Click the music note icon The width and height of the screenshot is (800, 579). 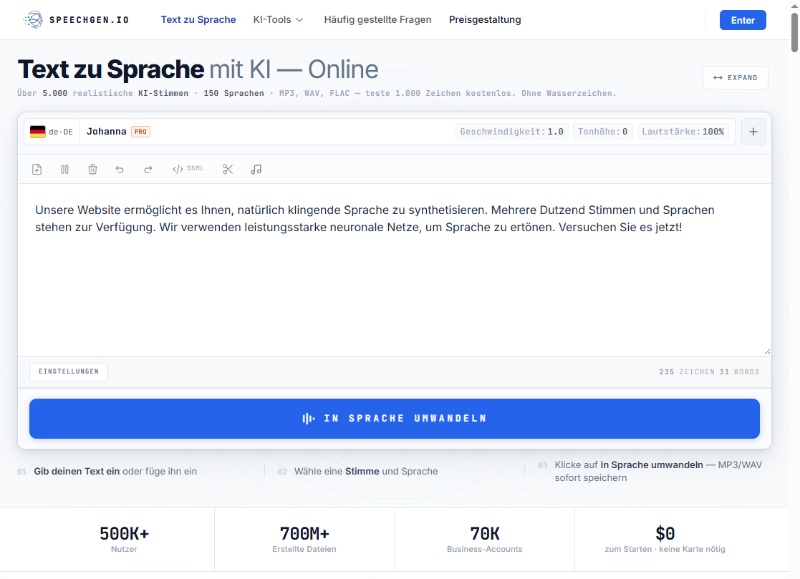point(256,169)
